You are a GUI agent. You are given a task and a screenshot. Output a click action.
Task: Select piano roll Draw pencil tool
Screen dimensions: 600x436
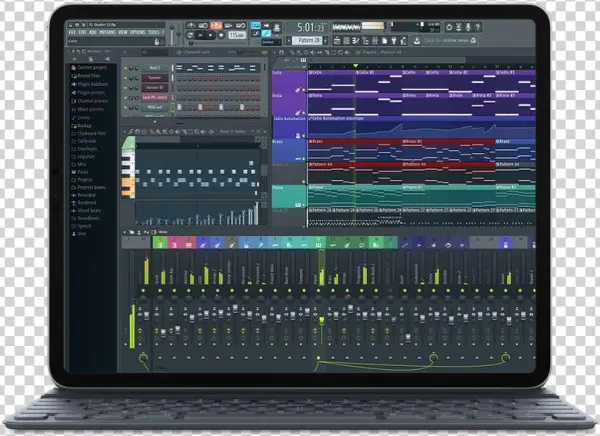(x=151, y=132)
